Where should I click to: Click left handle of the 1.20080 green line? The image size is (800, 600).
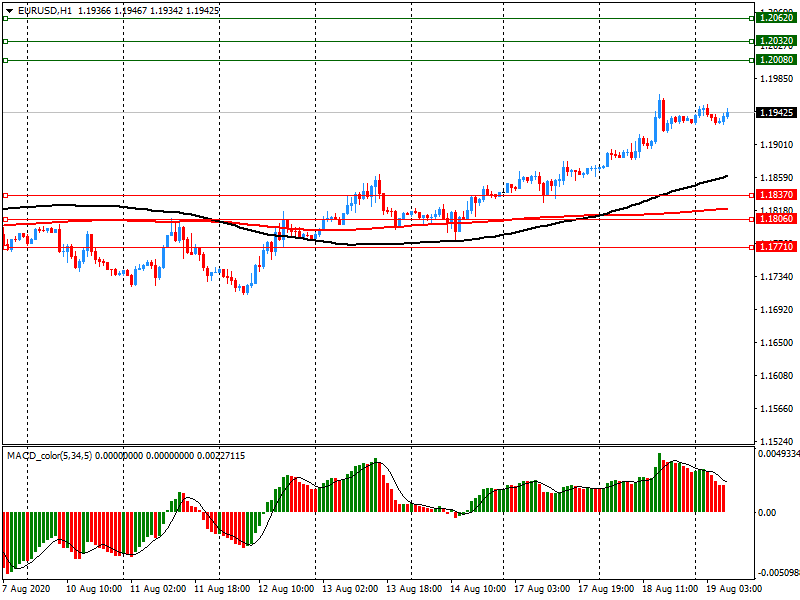(5, 60)
